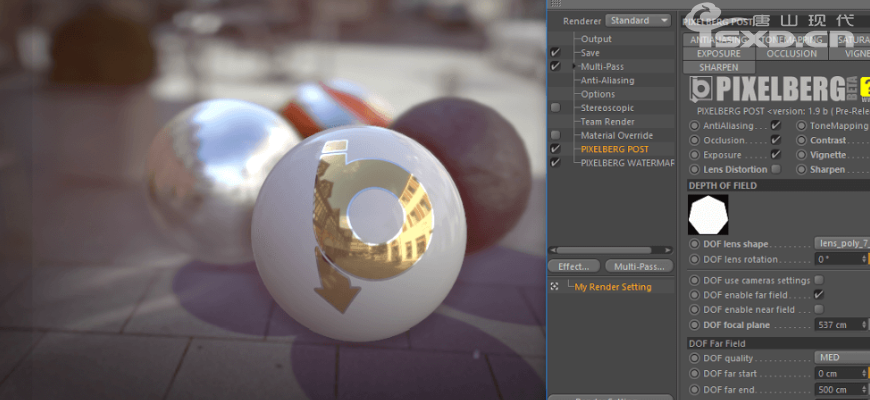This screenshot has width=870, height=400.
Task: Select Team Render in the settings tree
Action: (608, 121)
